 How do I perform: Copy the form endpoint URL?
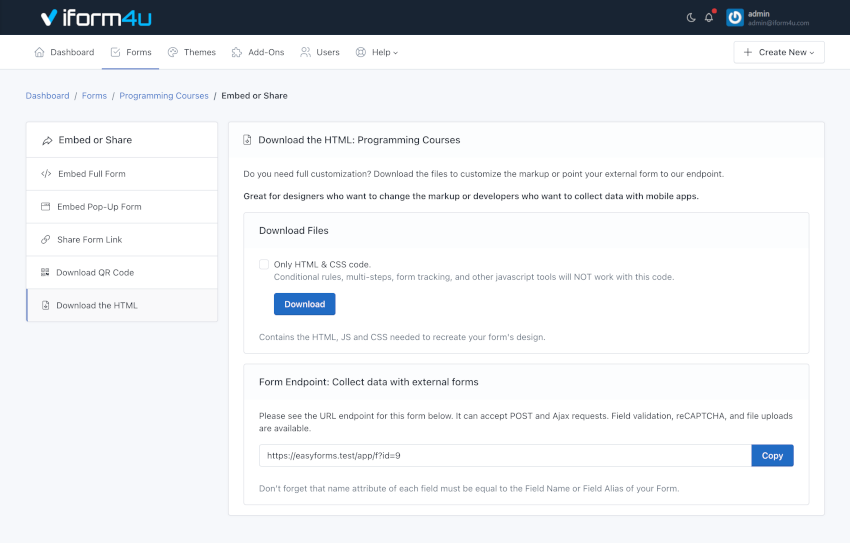772,456
